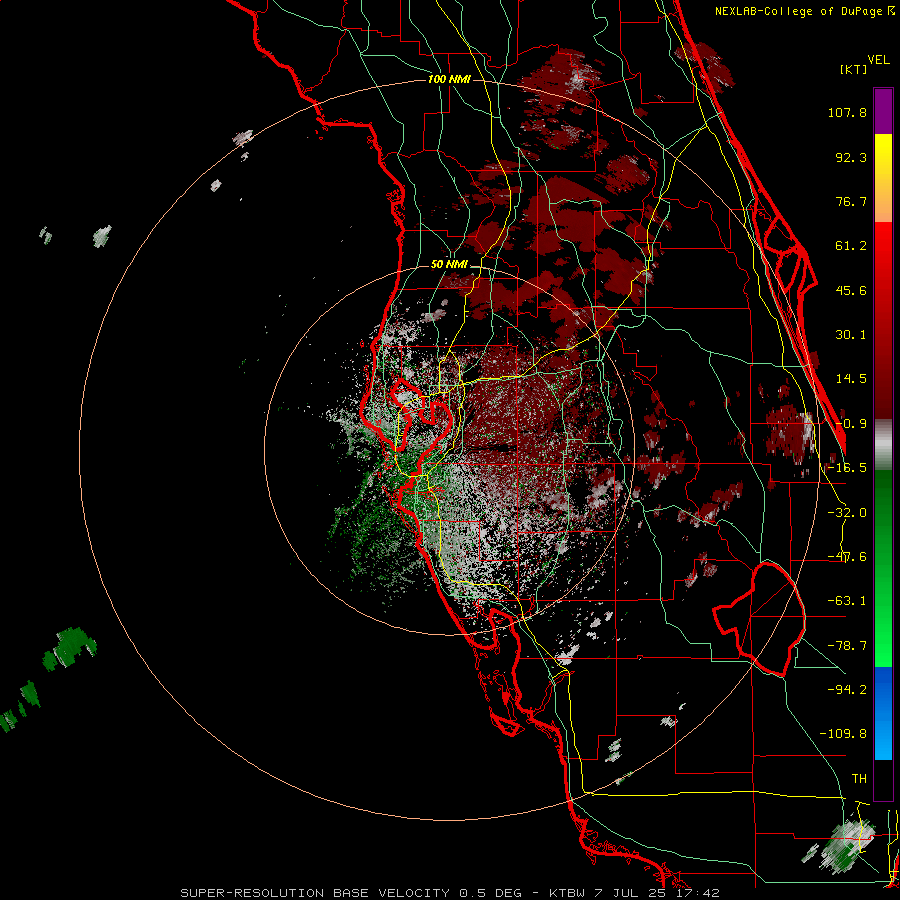
Task: Click the 92.3 legend value
Action: click(851, 157)
